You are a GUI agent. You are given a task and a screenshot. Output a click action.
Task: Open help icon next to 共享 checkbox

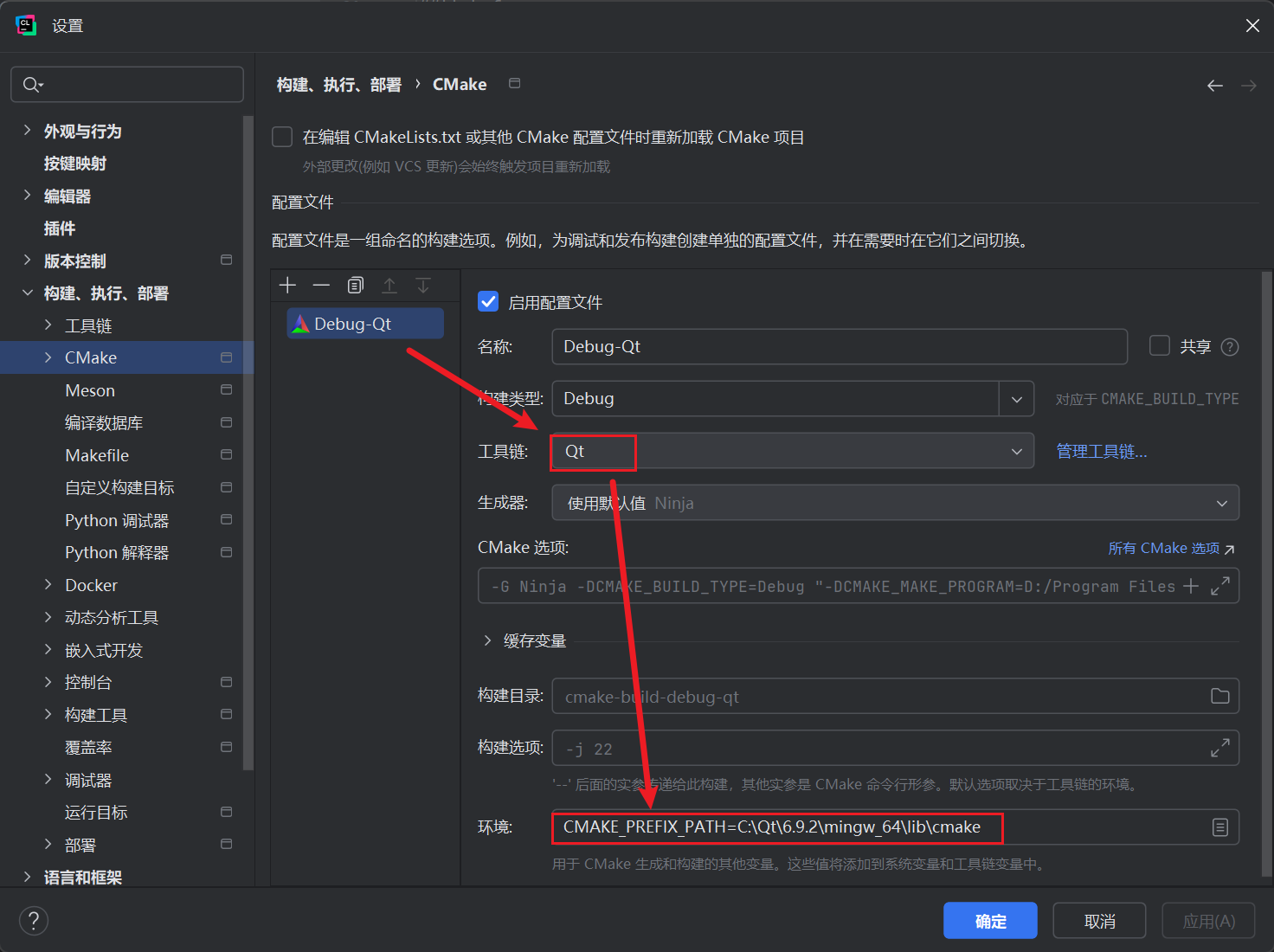(x=1230, y=347)
